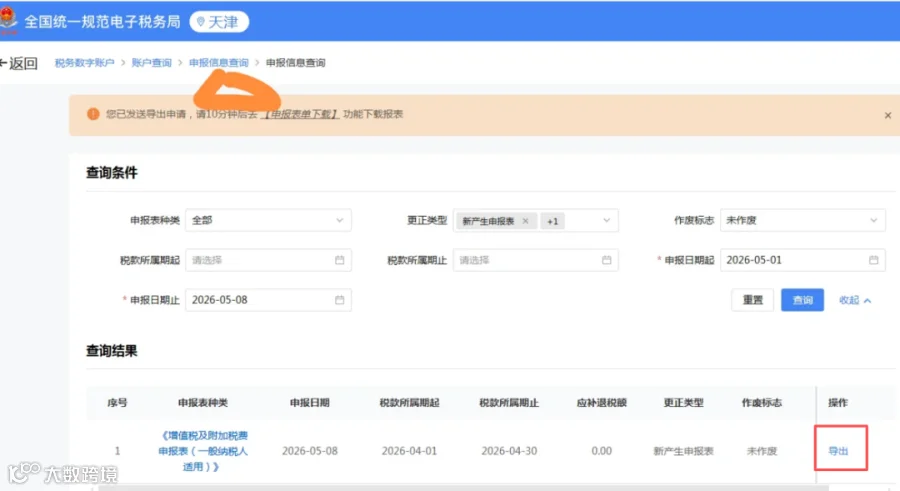
Task: Click the national tax emblem logo
Action: pyautogui.click(x=8, y=21)
